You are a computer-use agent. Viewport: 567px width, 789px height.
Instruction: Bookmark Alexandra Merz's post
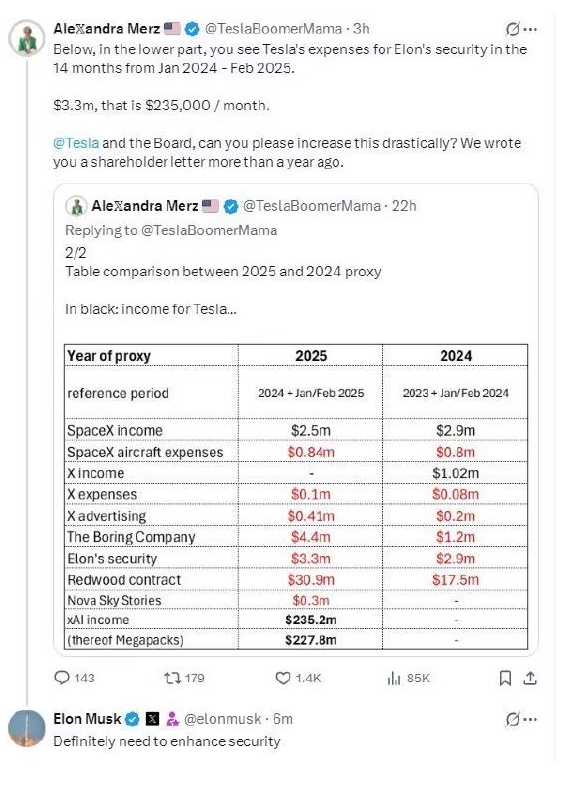point(505,678)
